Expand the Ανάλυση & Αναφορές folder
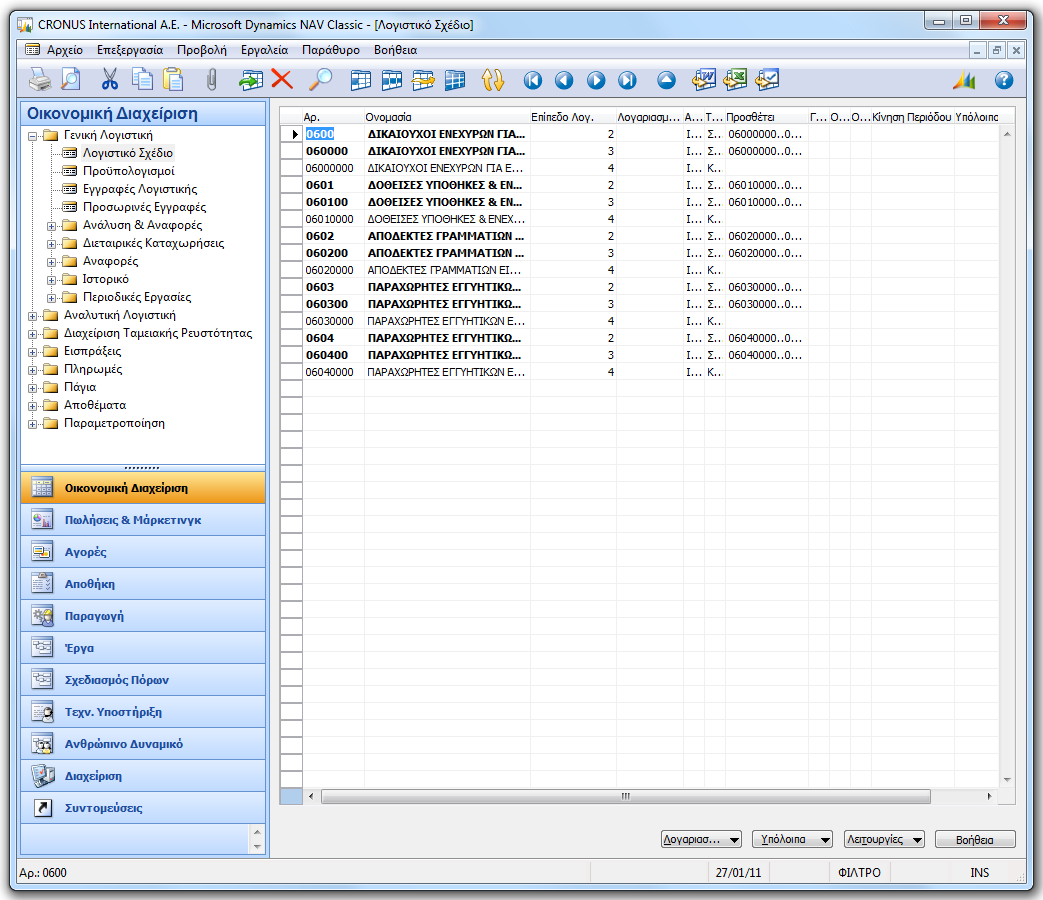 [x=51, y=226]
